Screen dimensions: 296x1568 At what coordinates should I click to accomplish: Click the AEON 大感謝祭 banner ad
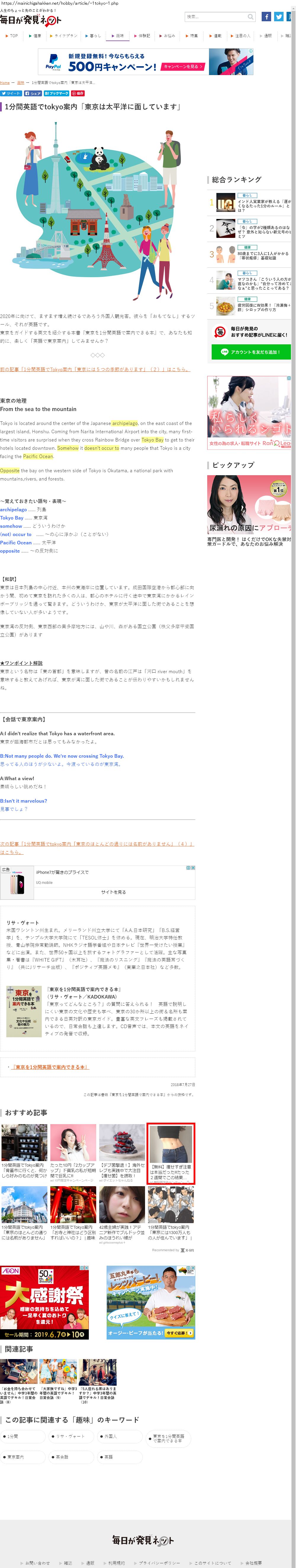[45, 1303]
